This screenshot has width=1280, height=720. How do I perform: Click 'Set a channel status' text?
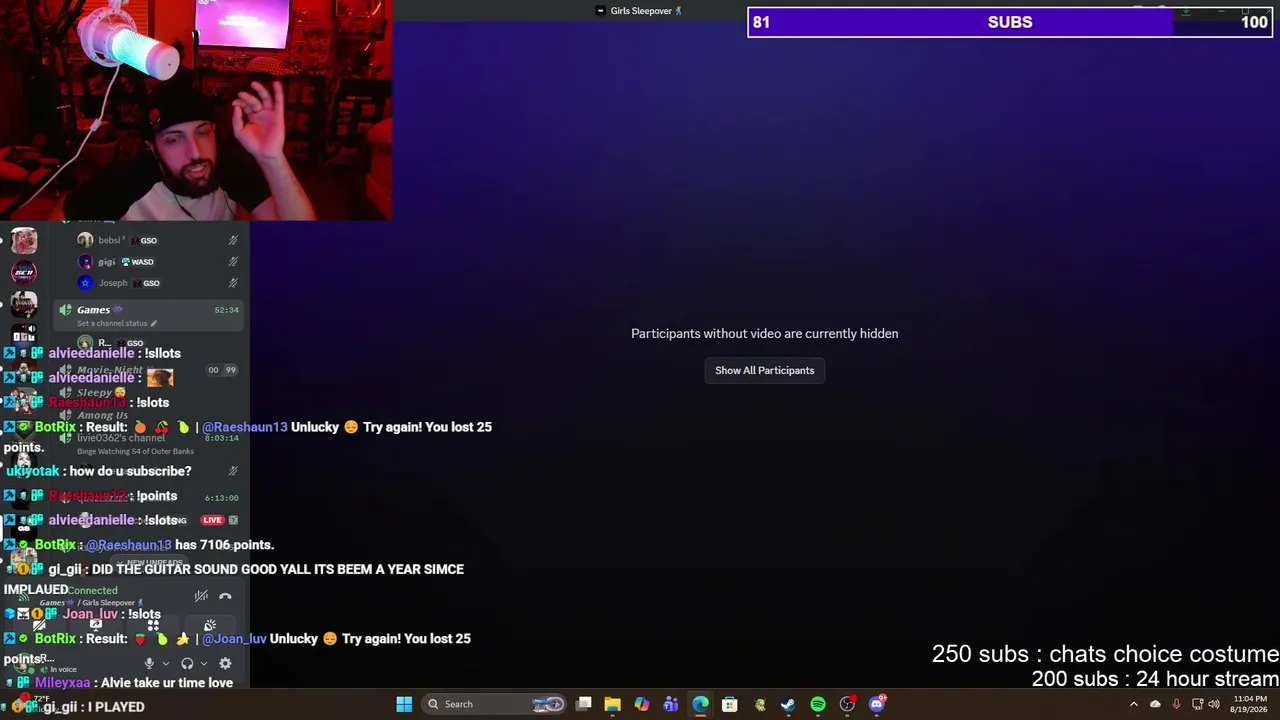click(112, 324)
